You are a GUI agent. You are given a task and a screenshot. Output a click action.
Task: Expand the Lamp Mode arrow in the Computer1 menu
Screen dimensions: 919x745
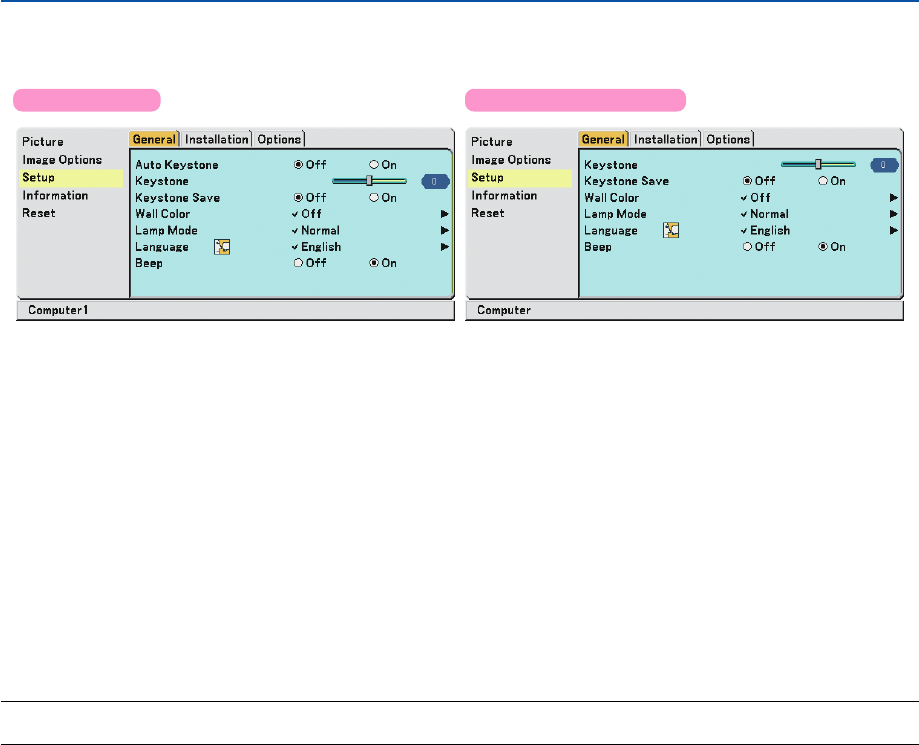[445, 230]
